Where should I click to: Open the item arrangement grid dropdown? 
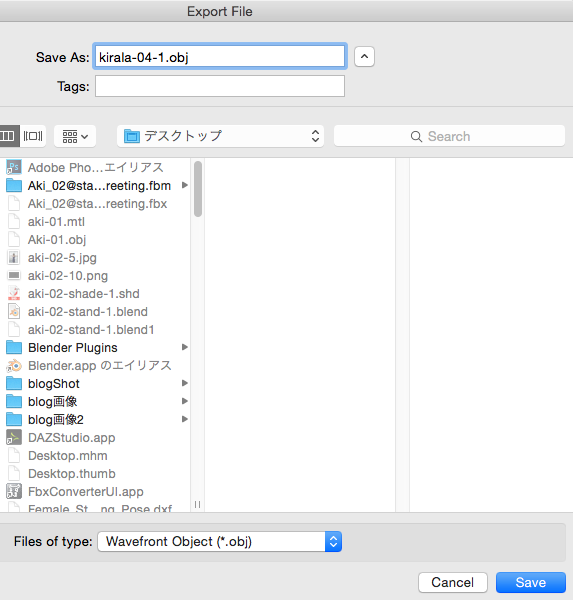coord(75,136)
